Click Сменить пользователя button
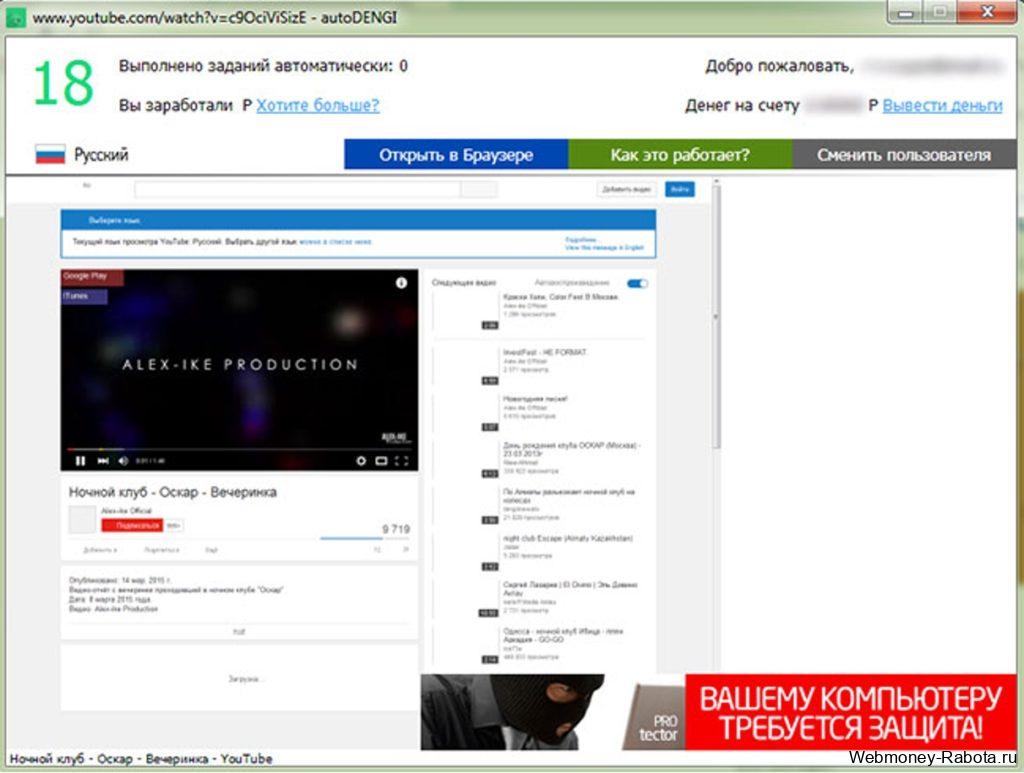Image resolution: width=1024 pixels, height=773 pixels. [x=904, y=155]
